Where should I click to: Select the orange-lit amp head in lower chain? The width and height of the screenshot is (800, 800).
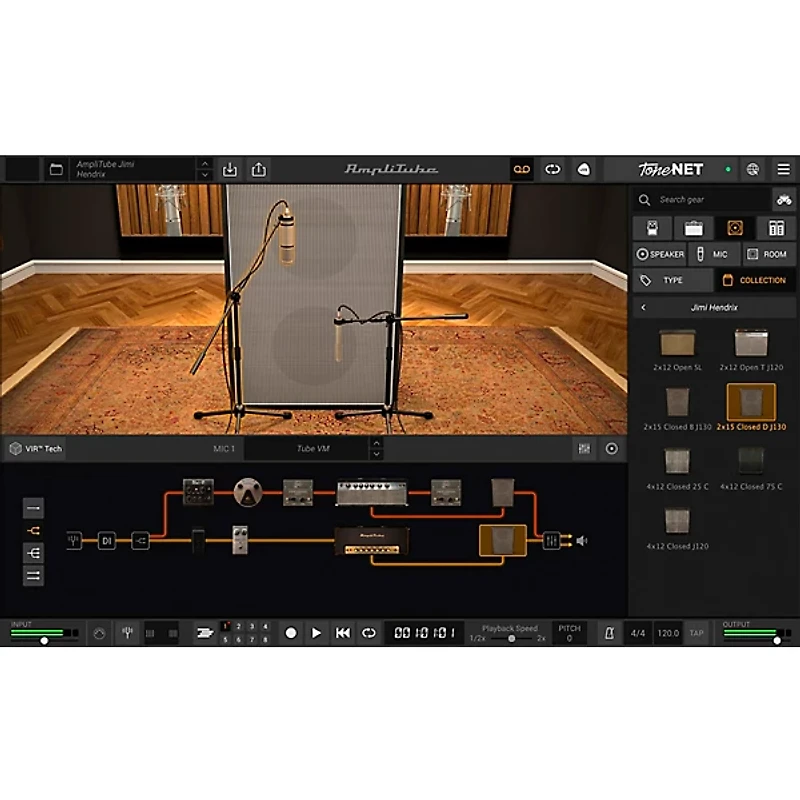(x=372, y=541)
